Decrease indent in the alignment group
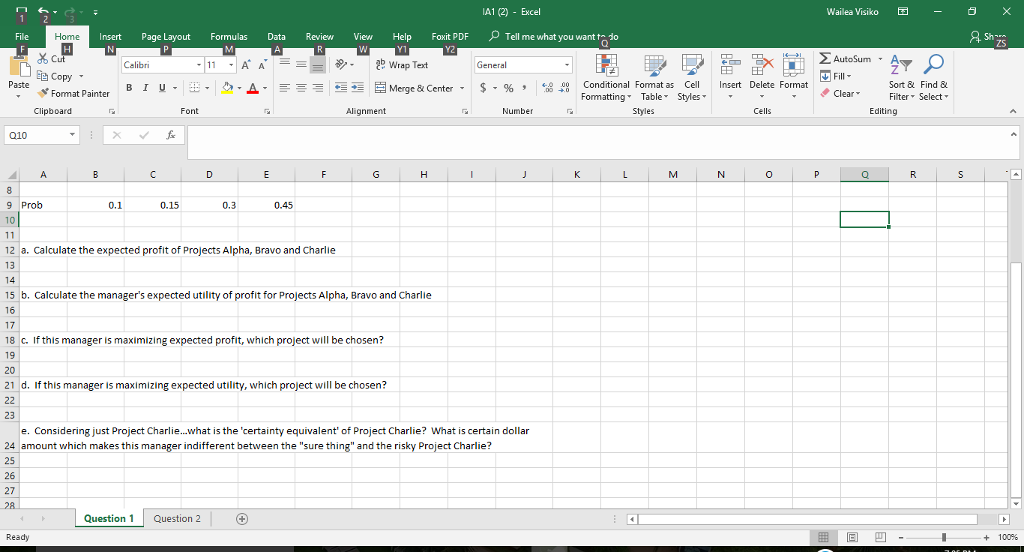The height and width of the screenshot is (552, 1024). coord(340,88)
